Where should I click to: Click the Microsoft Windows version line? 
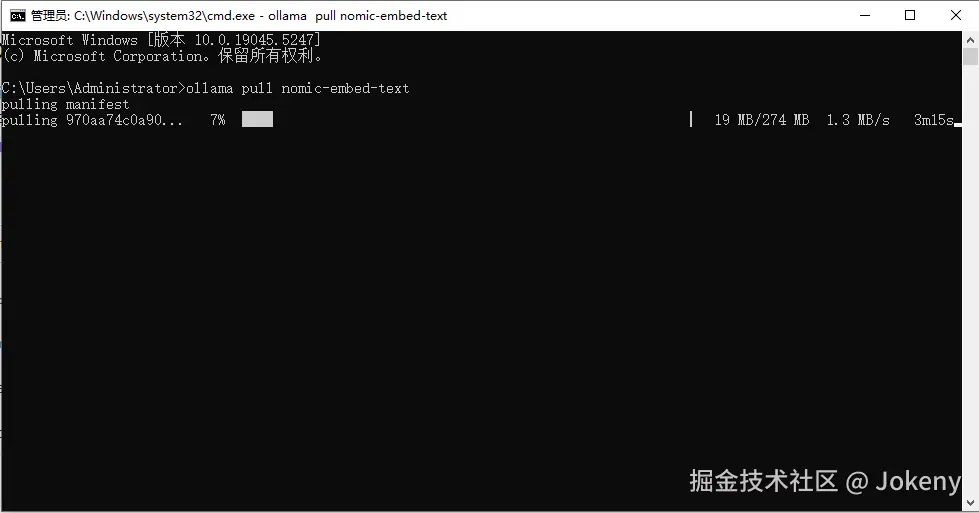coord(161,40)
